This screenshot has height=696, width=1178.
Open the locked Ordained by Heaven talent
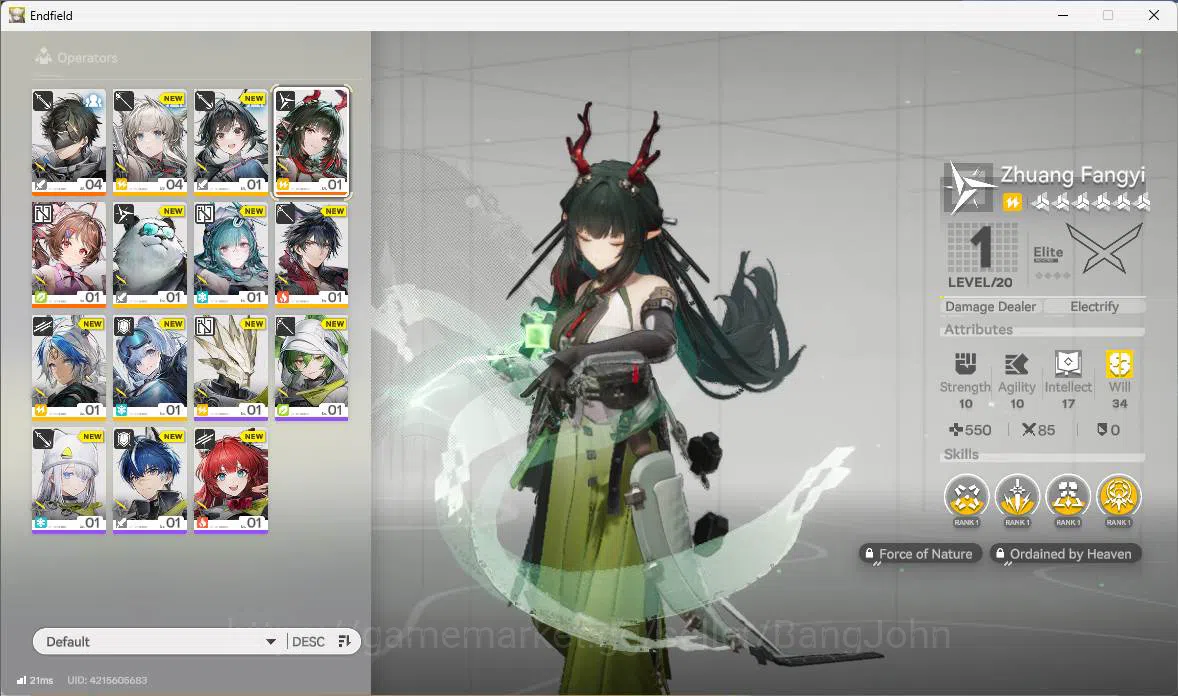pyautogui.click(x=1065, y=554)
